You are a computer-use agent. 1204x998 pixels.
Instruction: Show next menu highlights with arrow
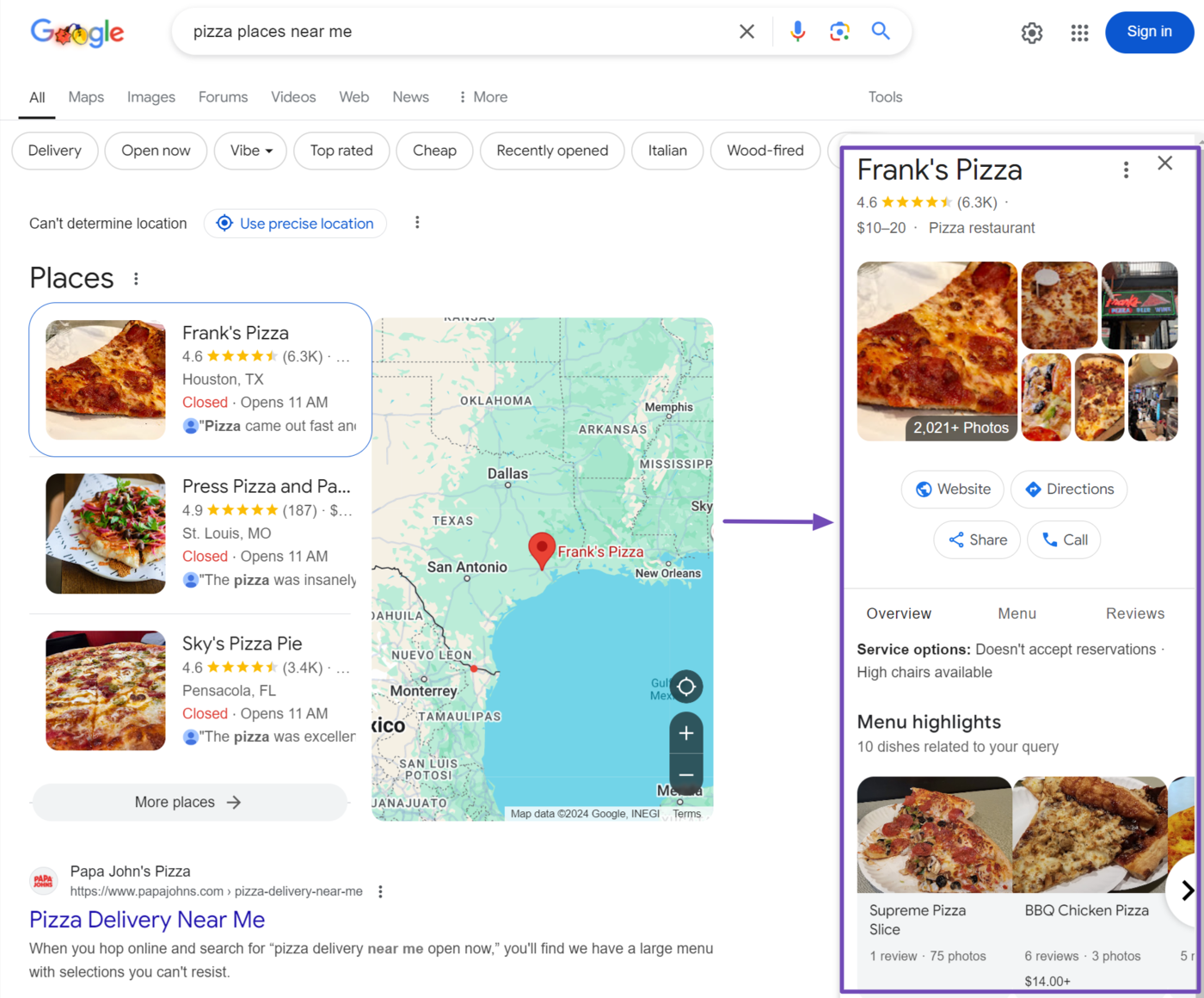(1186, 890)
